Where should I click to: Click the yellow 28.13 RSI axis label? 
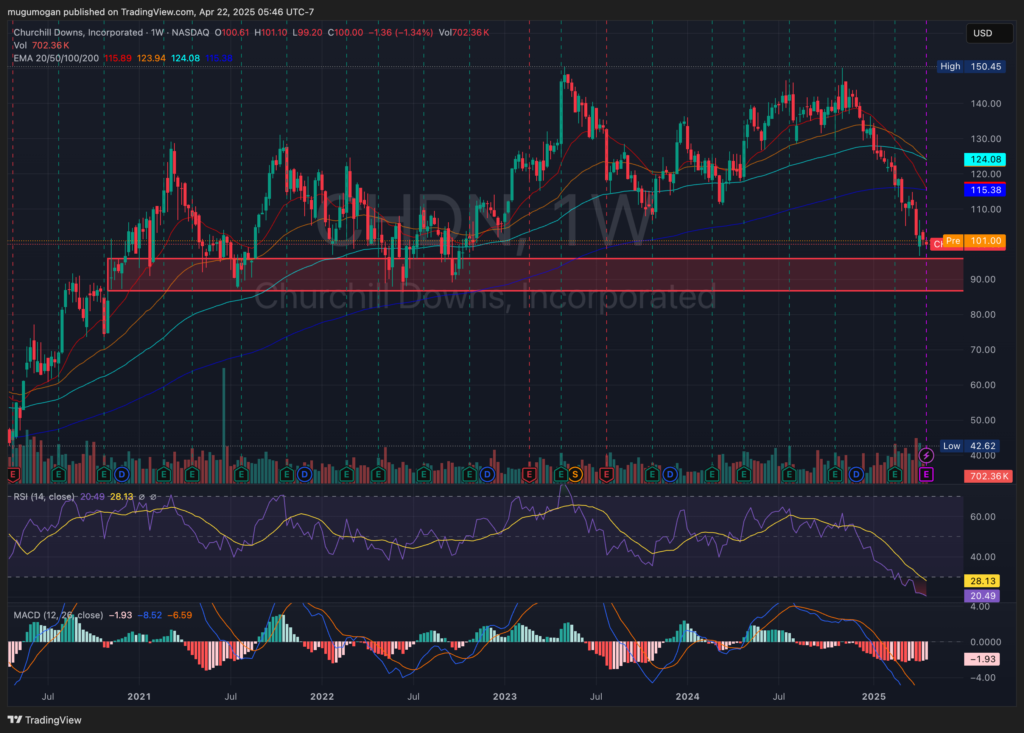982,581
